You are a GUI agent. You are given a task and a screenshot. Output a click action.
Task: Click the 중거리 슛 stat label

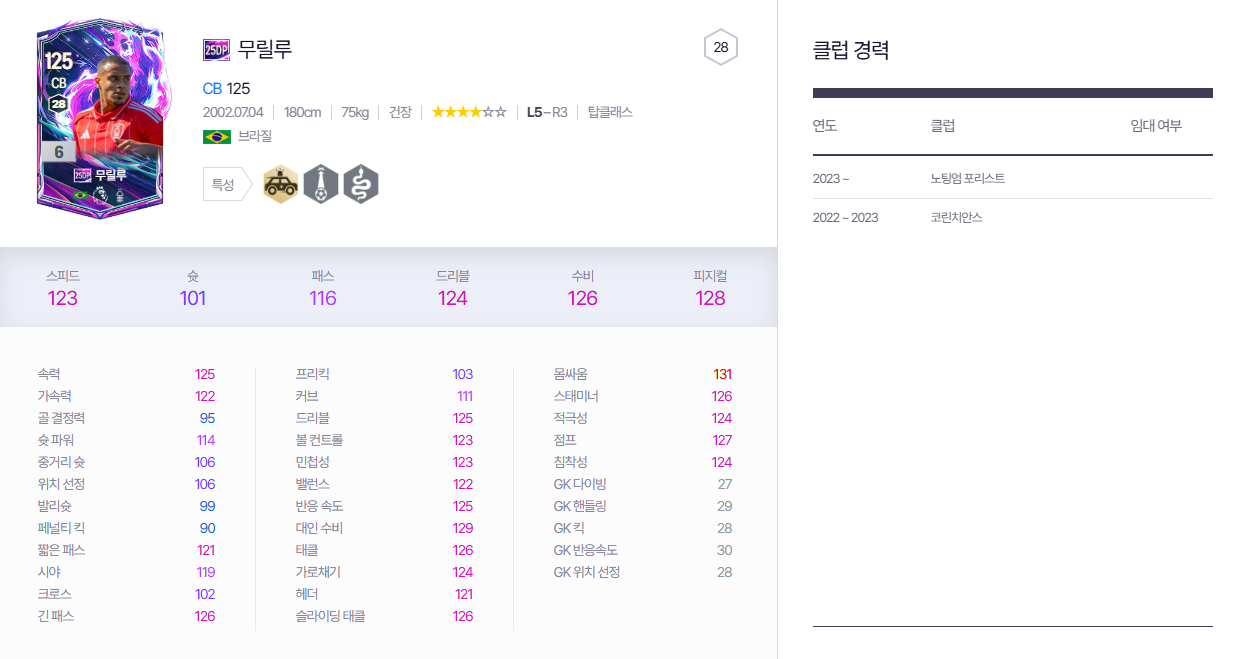click(x=61, y=462)
